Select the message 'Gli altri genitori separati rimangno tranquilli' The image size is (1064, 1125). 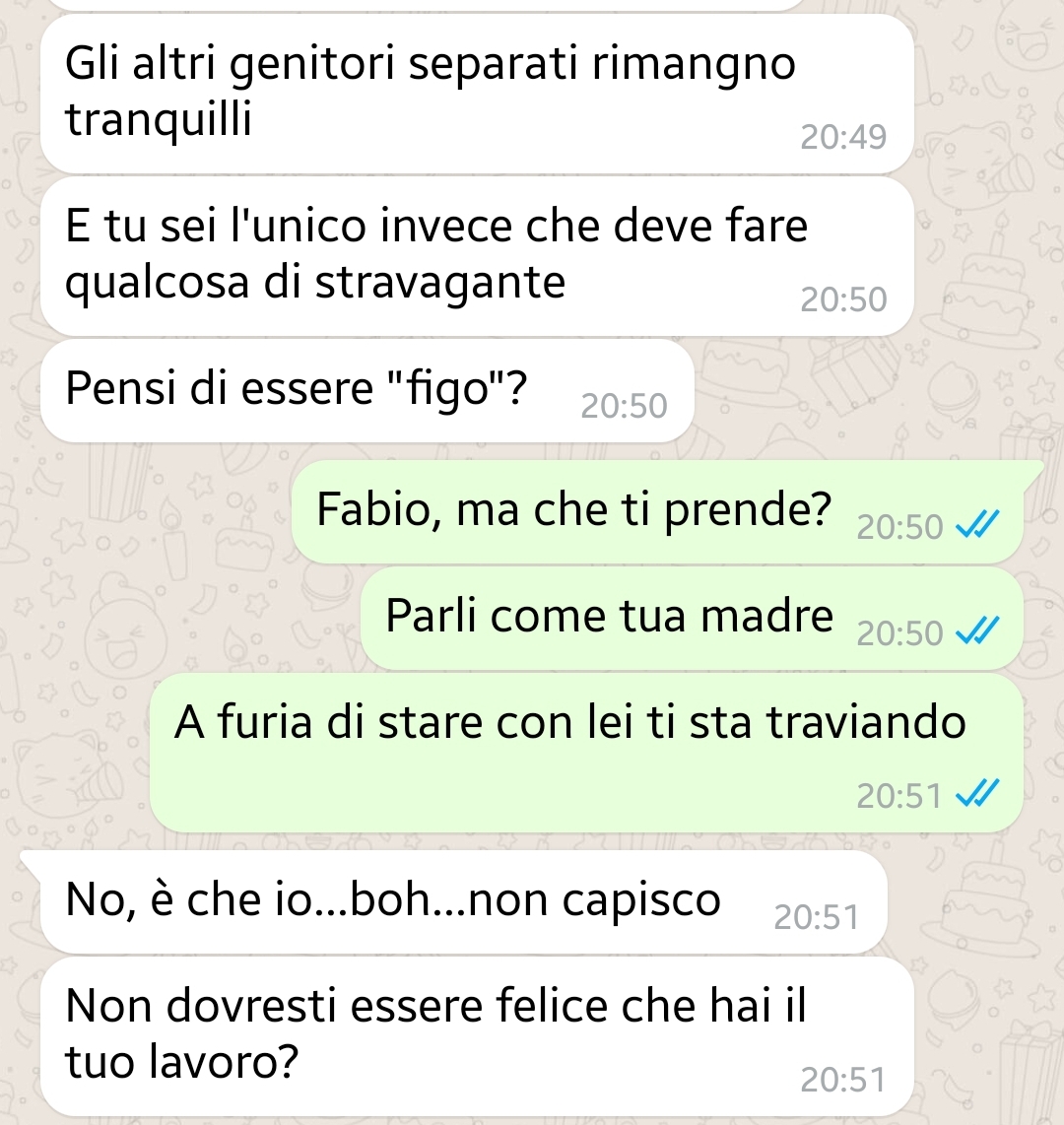[477, 94]
